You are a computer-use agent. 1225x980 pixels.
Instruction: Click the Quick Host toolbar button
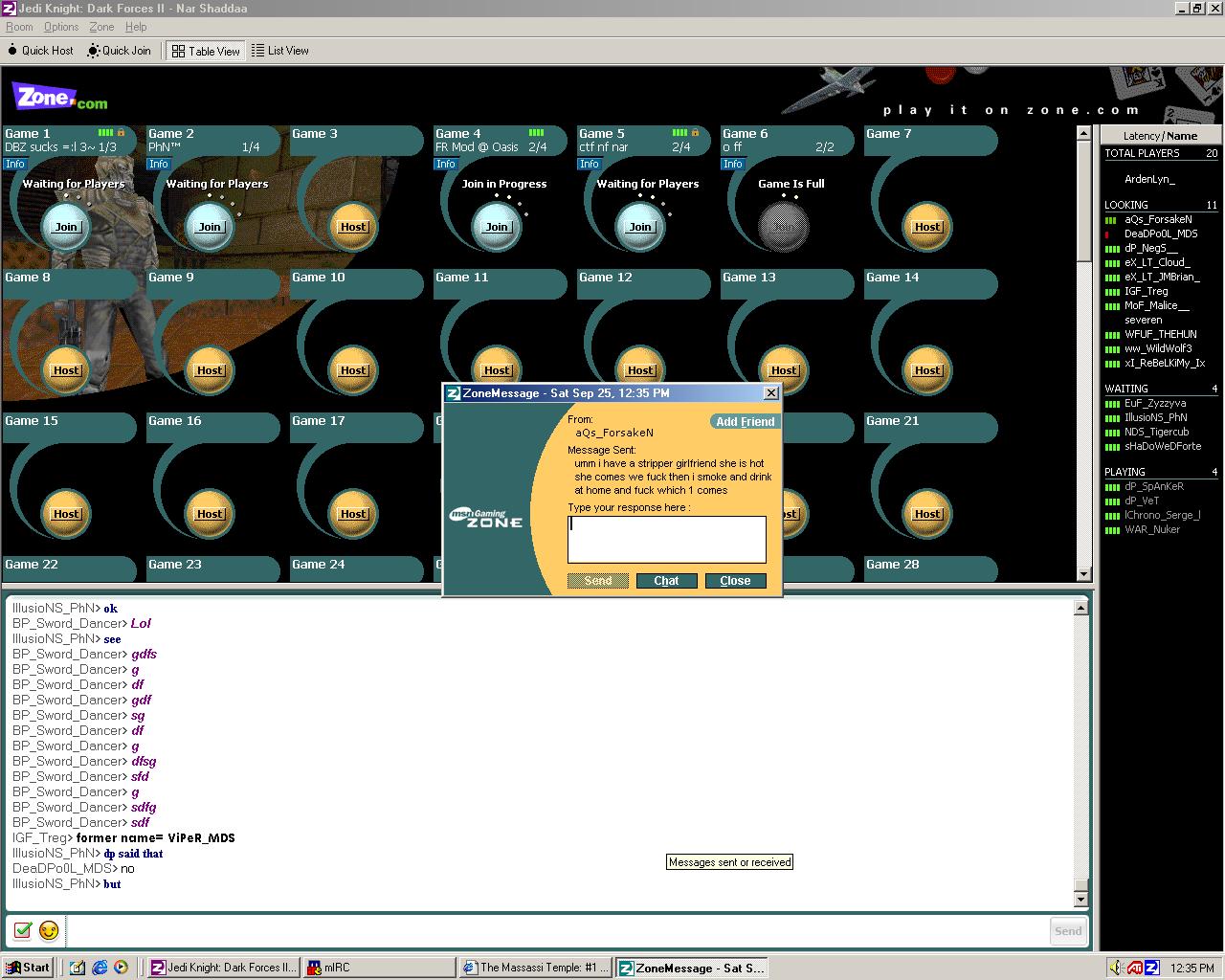pos(40,51)
